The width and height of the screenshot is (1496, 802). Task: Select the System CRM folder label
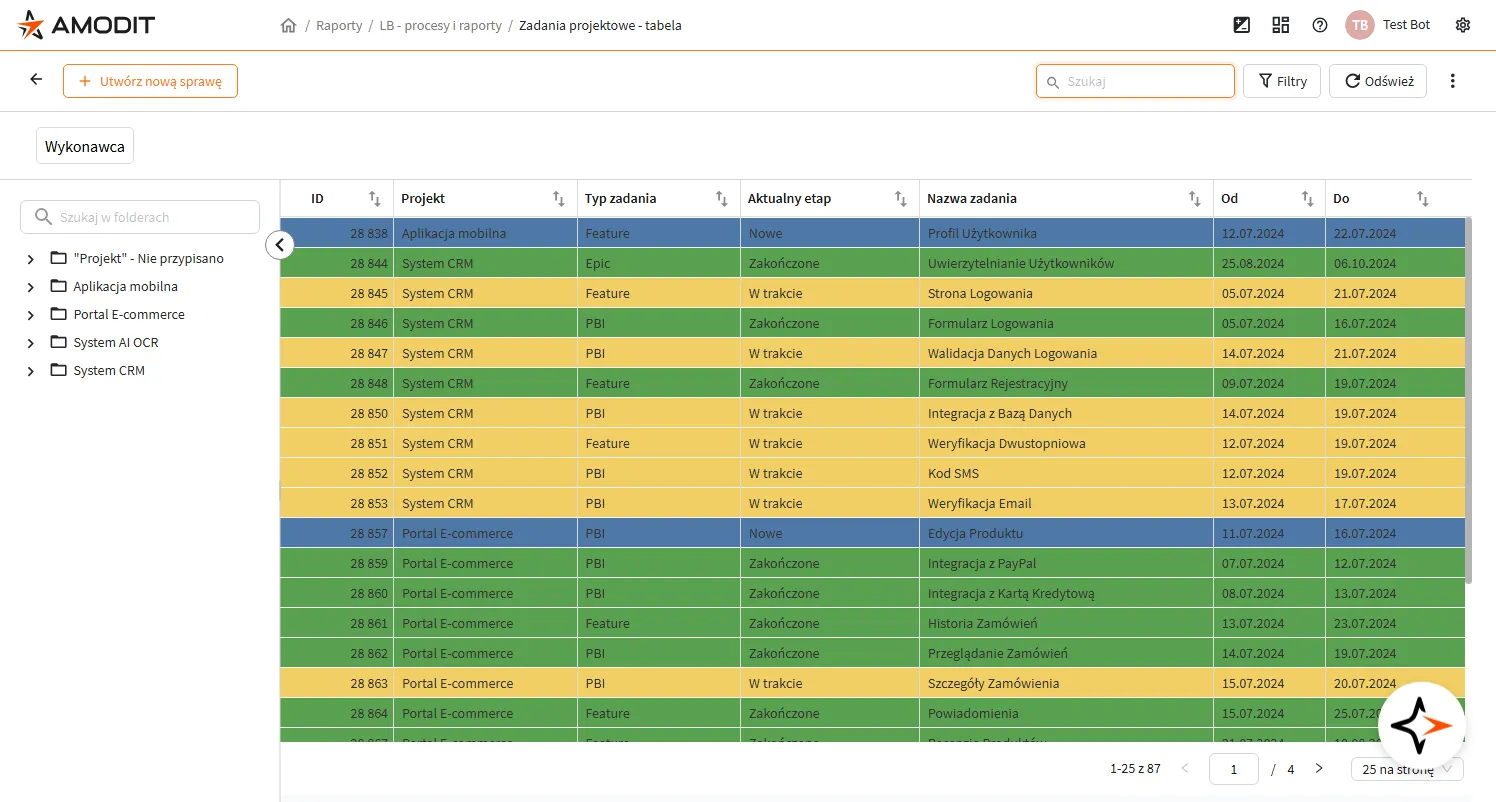pos(109,371)
